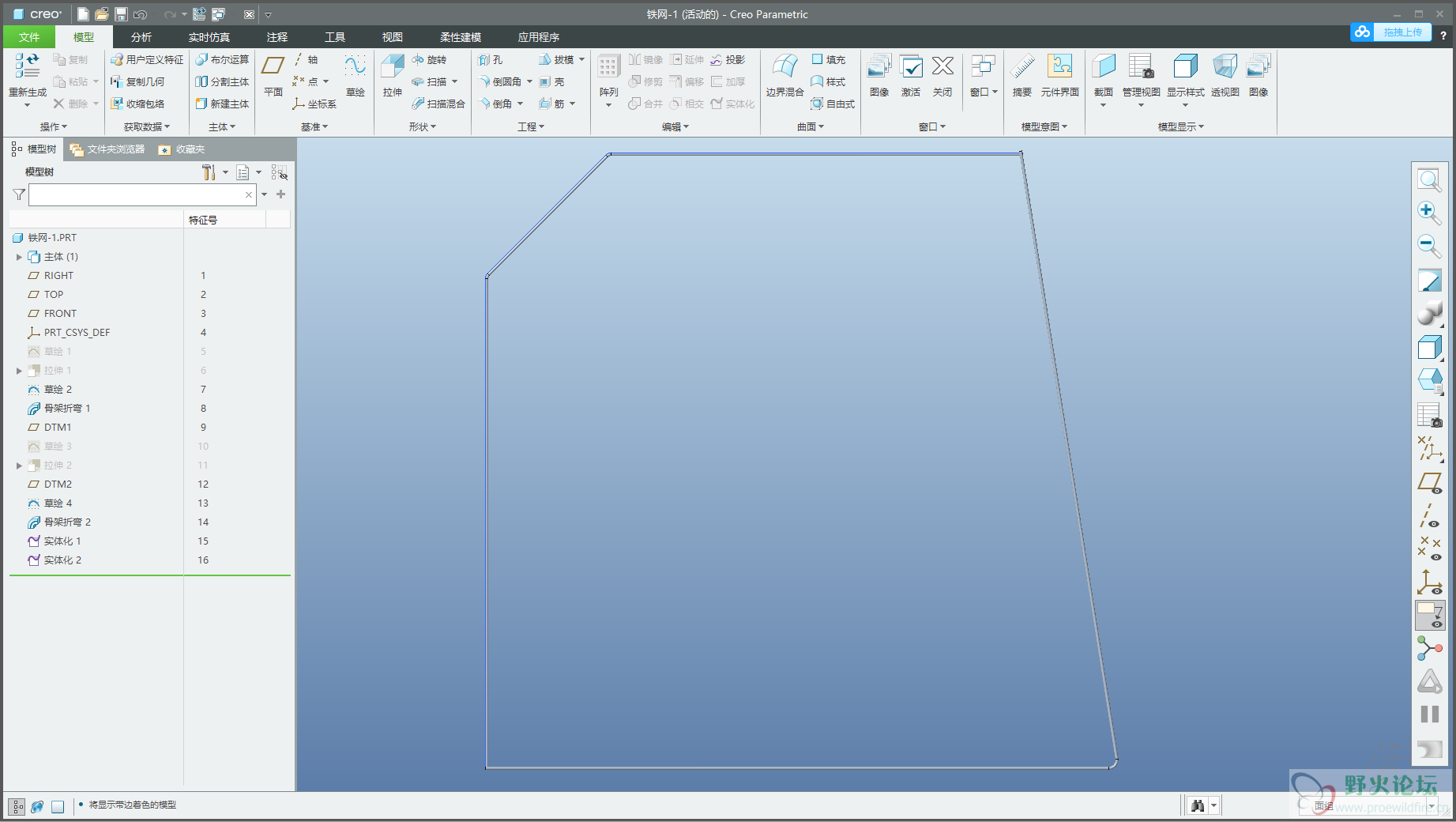This screenshot has width=1456, height=822.
Task: Click the Refit magnifier in graphics toolbar
Action: point(1429,180)
